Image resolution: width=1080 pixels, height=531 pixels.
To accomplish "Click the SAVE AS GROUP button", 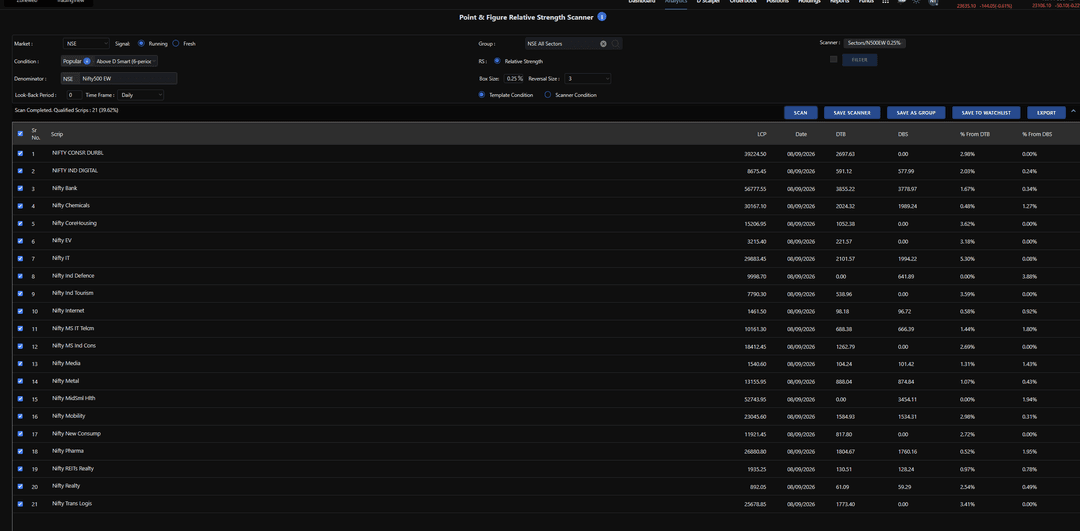I will click(x=916, y=112).
